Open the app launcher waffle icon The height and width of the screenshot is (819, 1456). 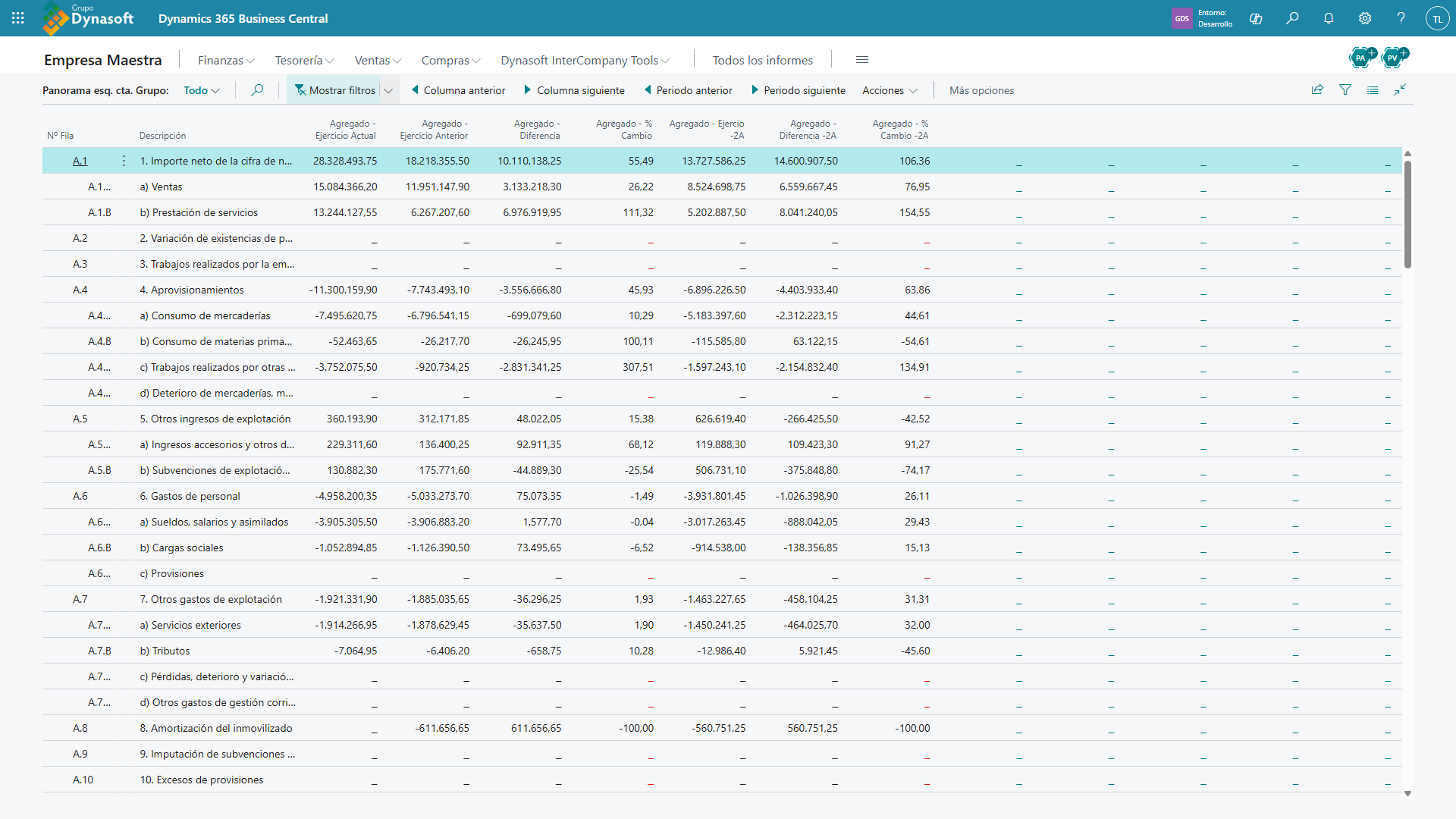18,18
